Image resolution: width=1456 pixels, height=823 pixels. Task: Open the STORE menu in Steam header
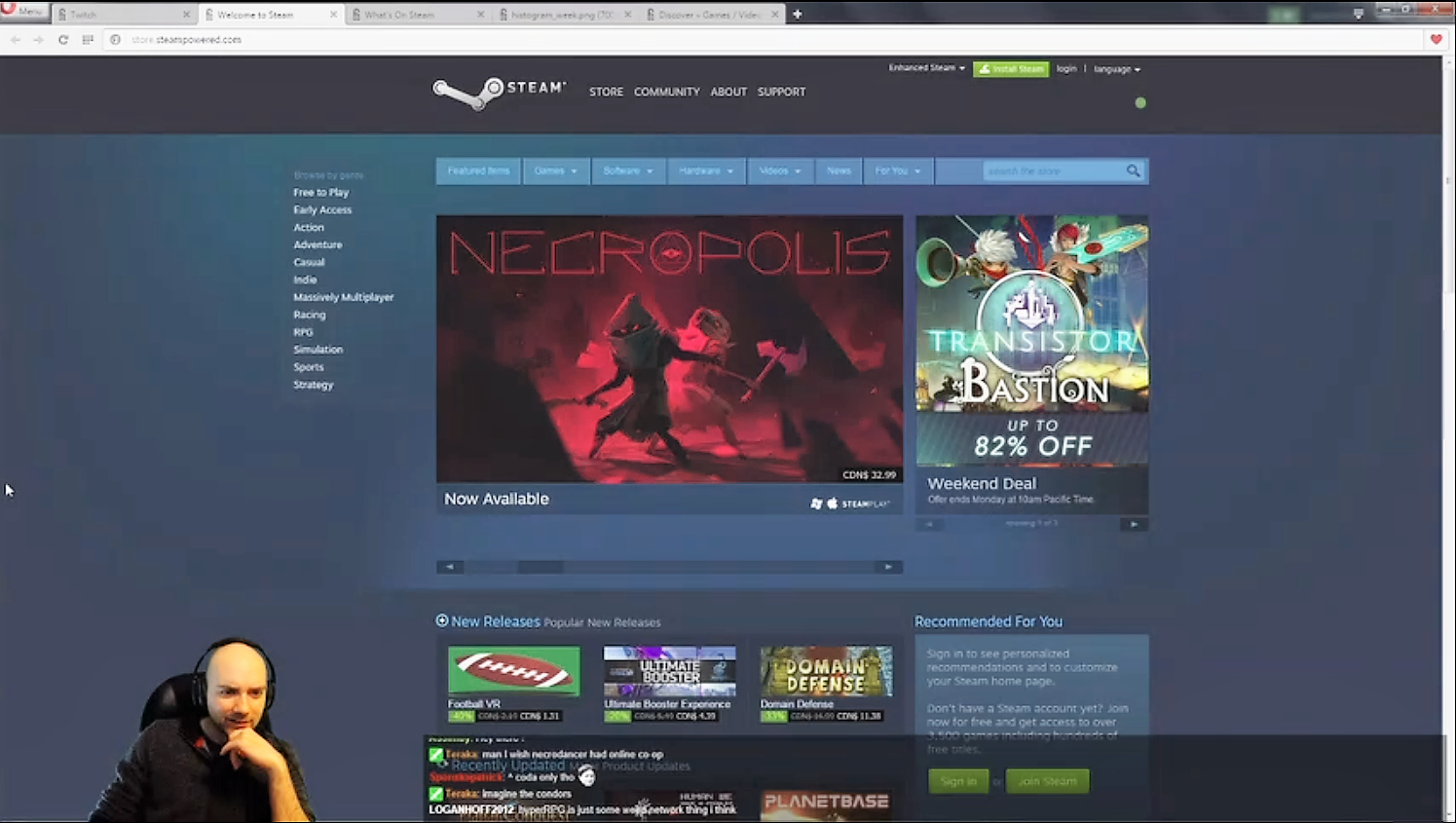(606, 92)
